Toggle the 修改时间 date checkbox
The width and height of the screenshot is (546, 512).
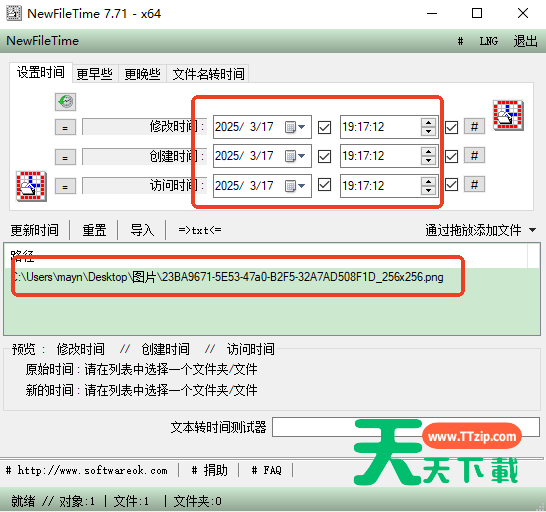coord(324,127)
